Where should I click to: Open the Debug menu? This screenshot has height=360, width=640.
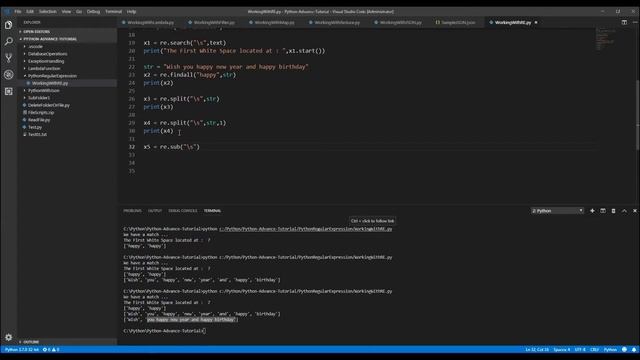[x=93, y=11]
